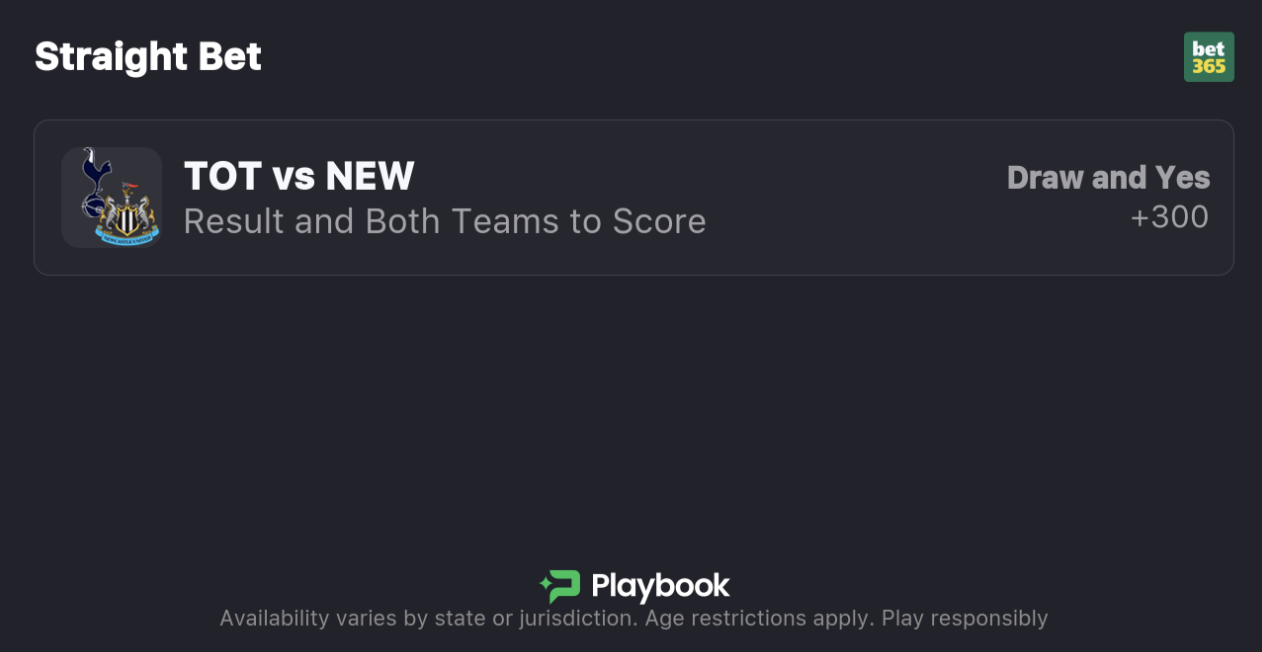Click the 'Age restrictions apply' notice
Viewport: 1262px width, 652px height.
[759, 618]
